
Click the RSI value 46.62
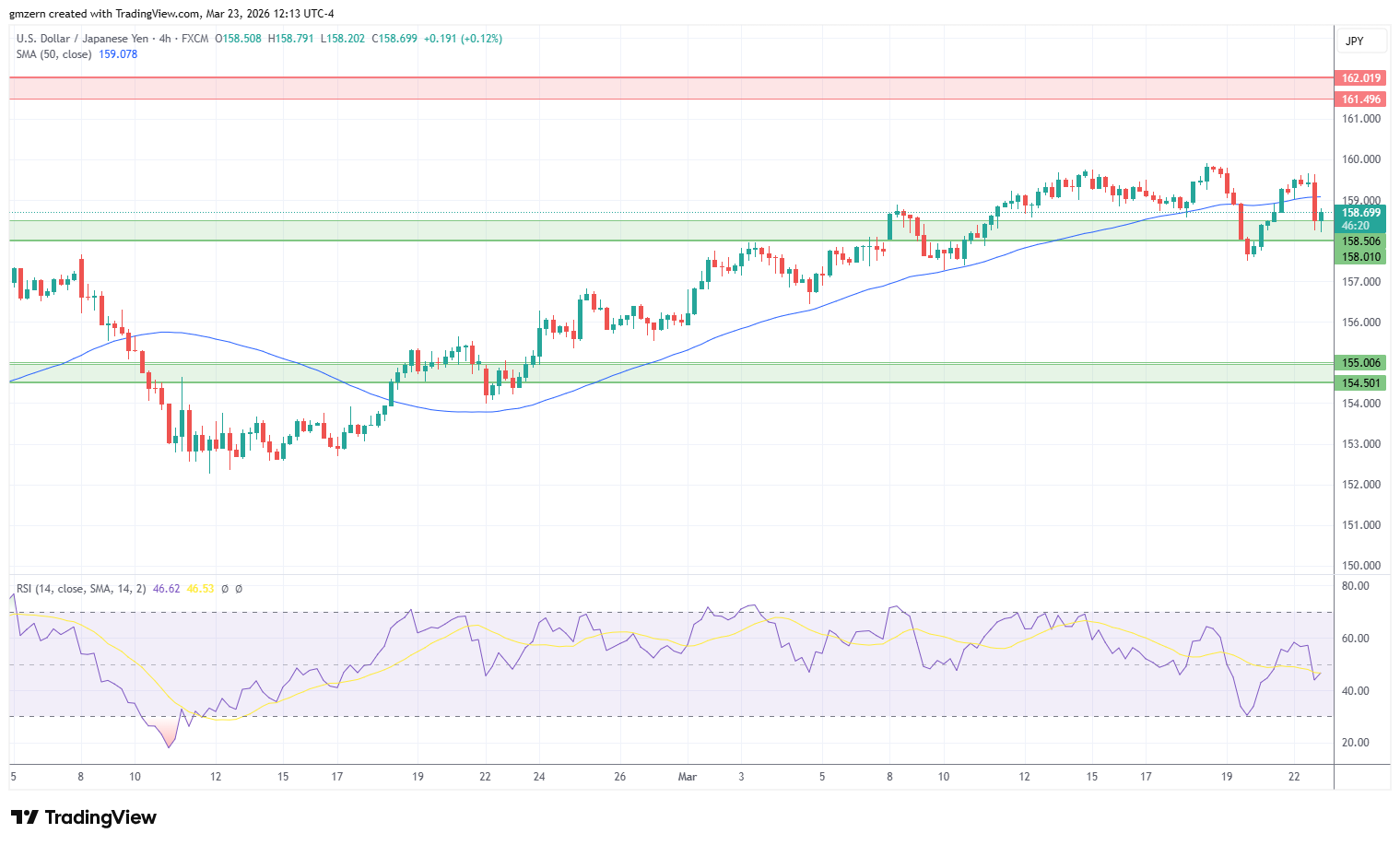point(166,588)
